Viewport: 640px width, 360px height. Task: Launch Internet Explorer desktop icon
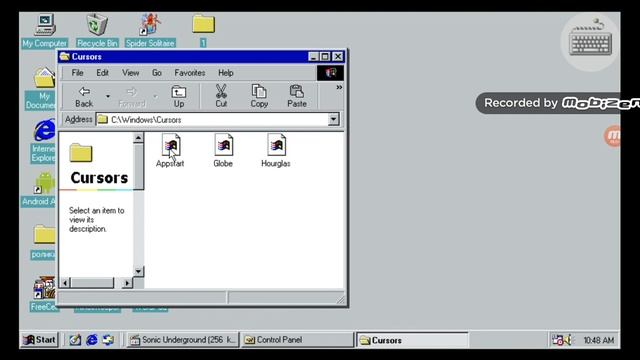[x=43, y=141]
